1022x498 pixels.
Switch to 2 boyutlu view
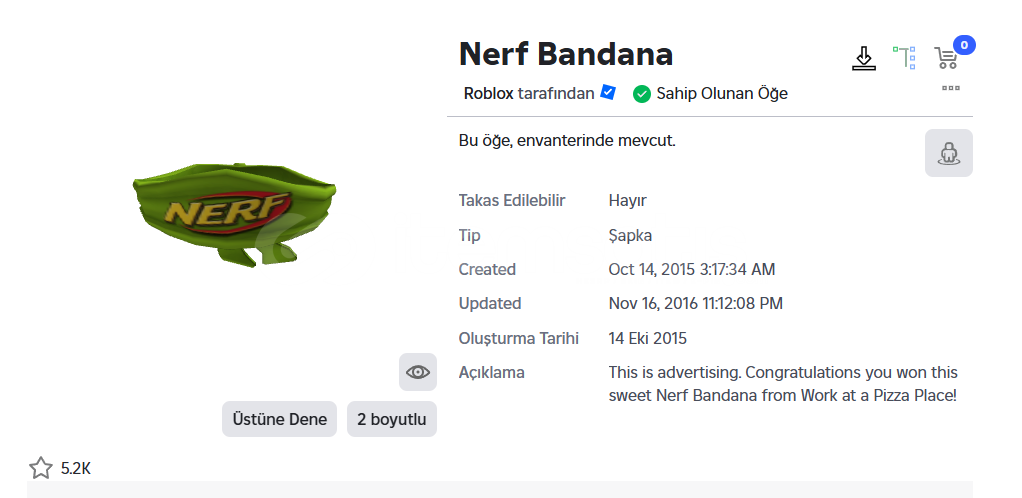392,419
